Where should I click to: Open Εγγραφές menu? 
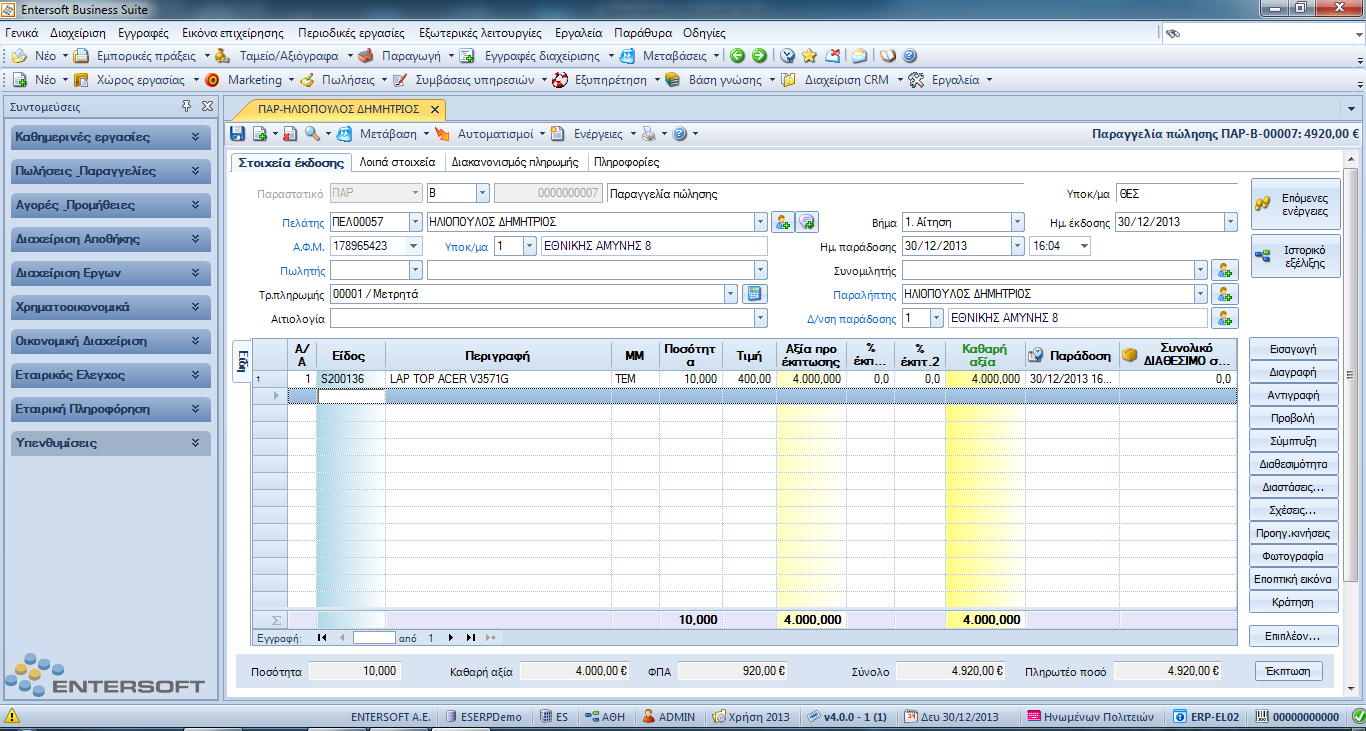[143, 33]
